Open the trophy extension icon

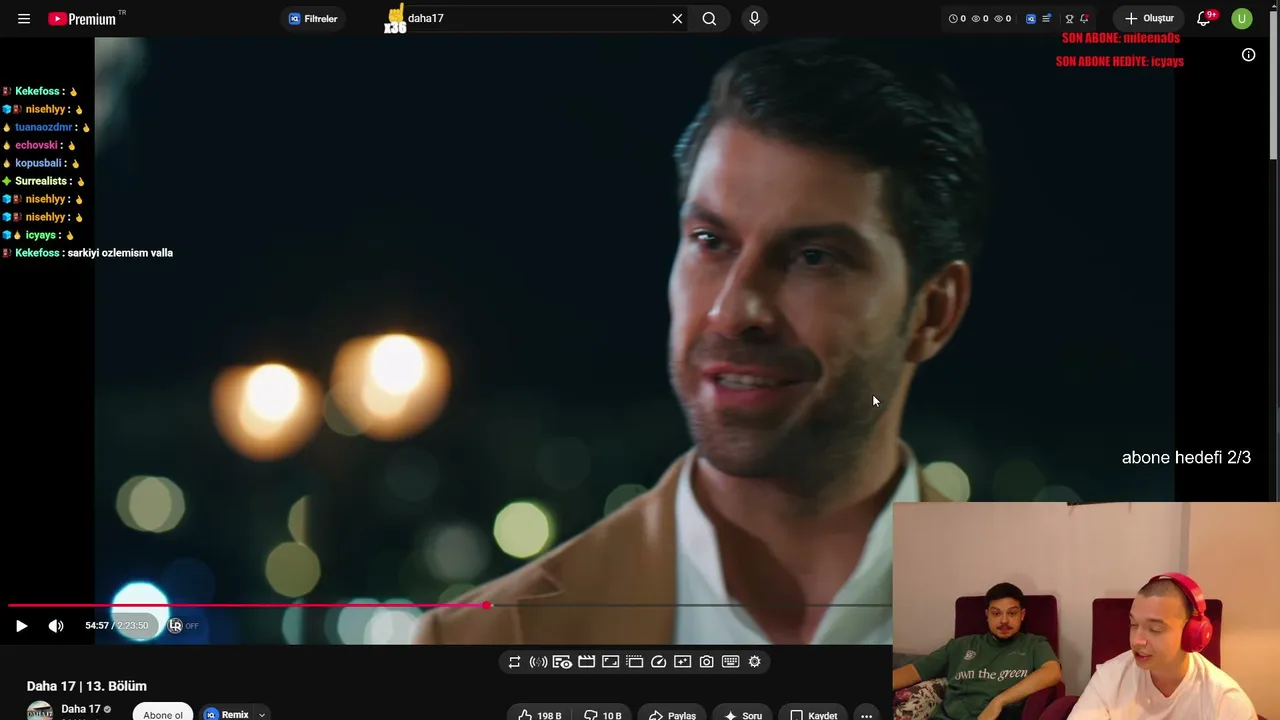tap(1069, 19)
